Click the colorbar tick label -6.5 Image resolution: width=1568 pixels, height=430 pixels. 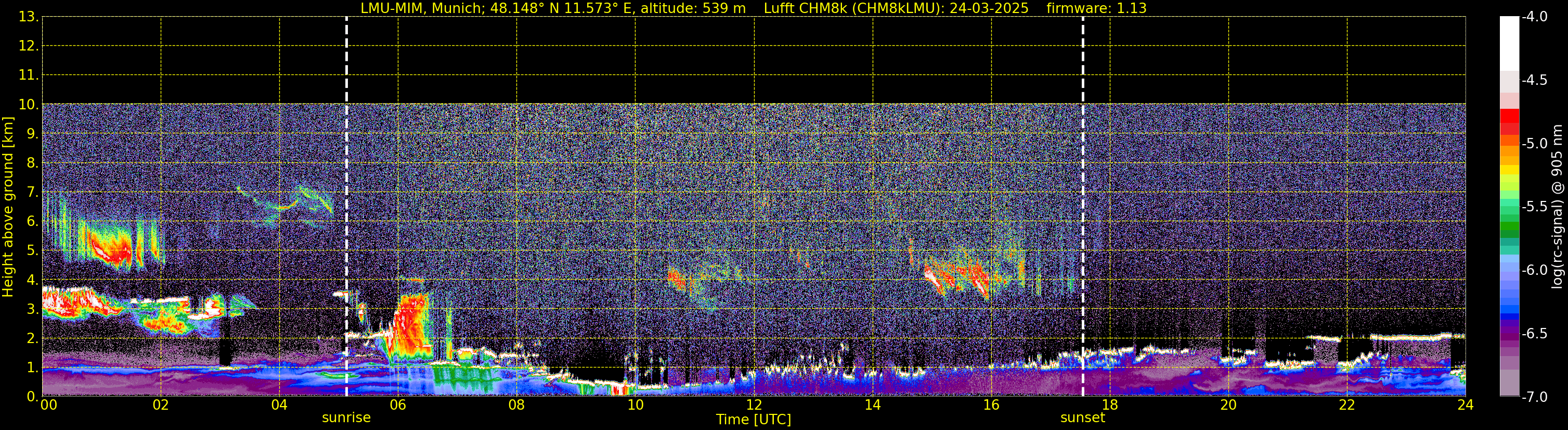[1534, 334]
